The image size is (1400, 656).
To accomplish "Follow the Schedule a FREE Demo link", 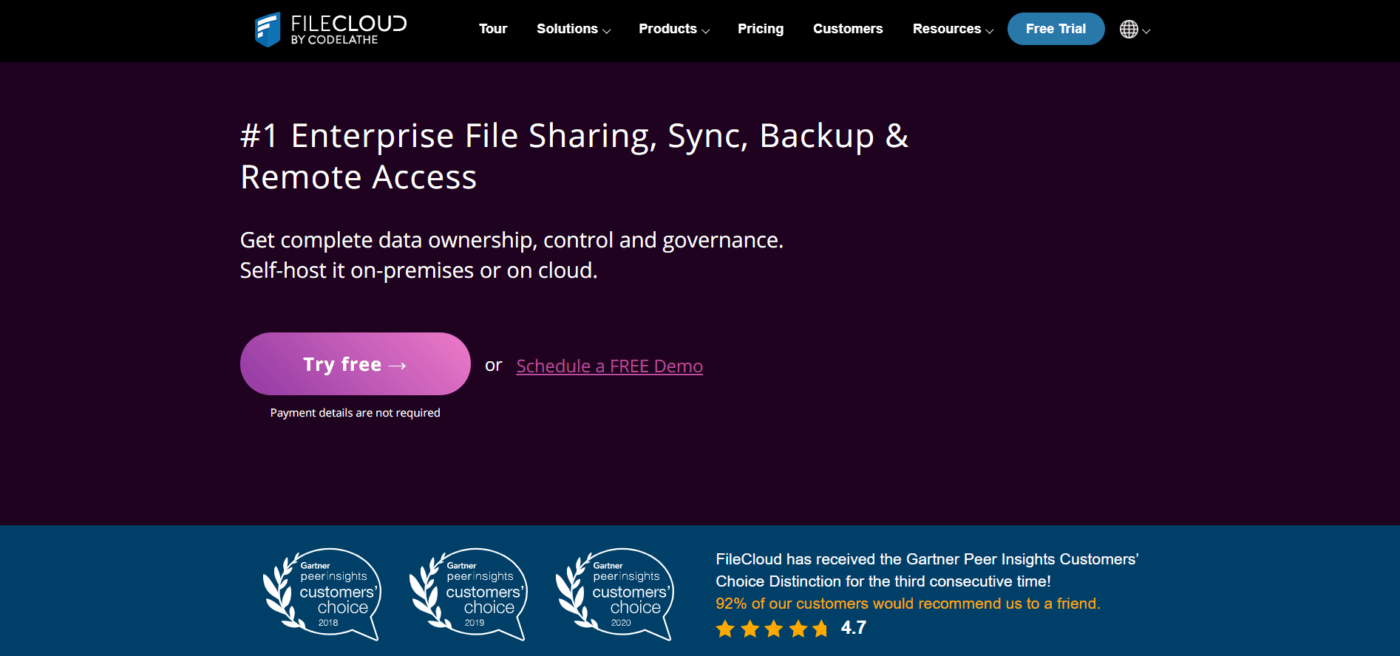I will 609,366.
